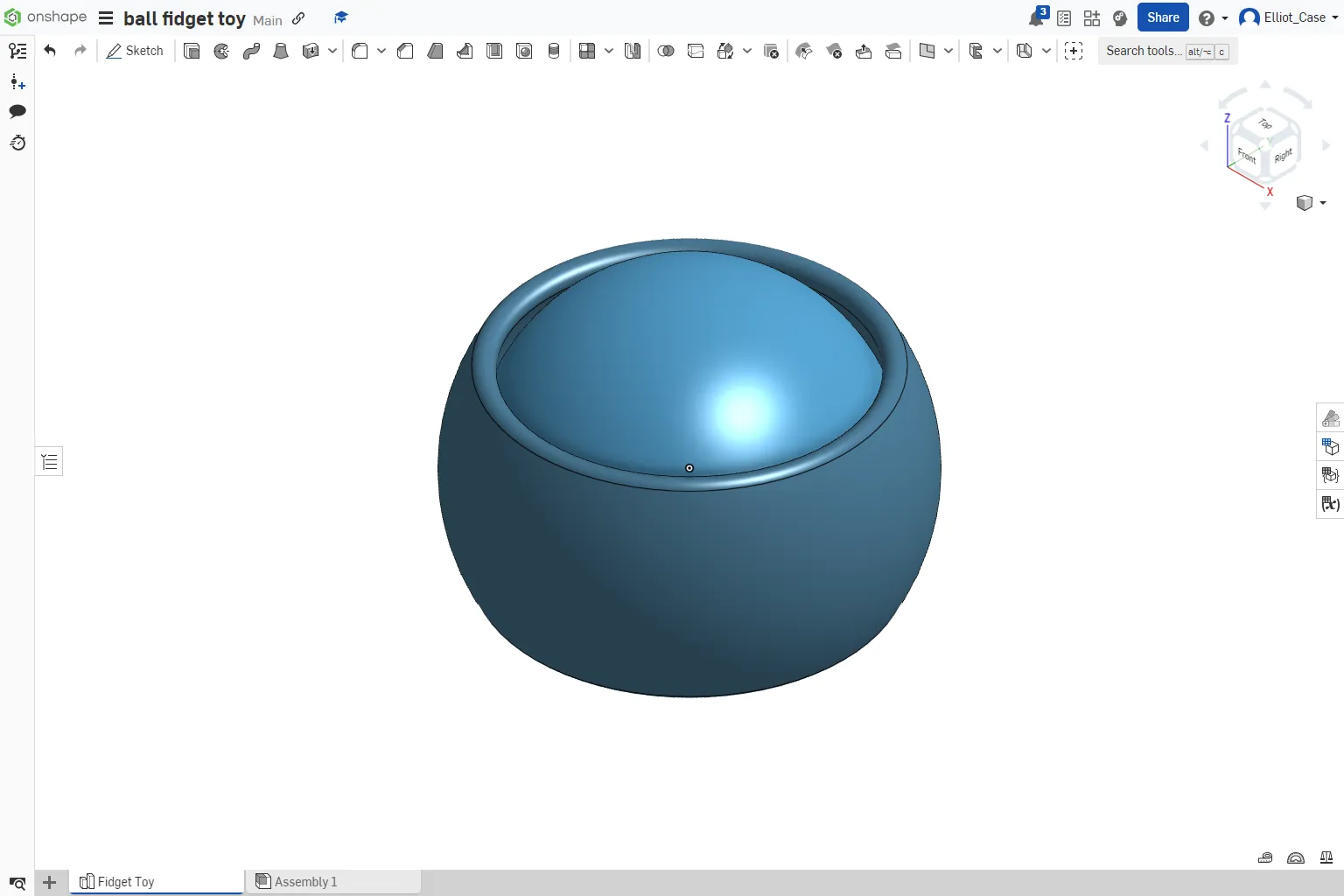Open the document hamburger menu

click(106, 17)
